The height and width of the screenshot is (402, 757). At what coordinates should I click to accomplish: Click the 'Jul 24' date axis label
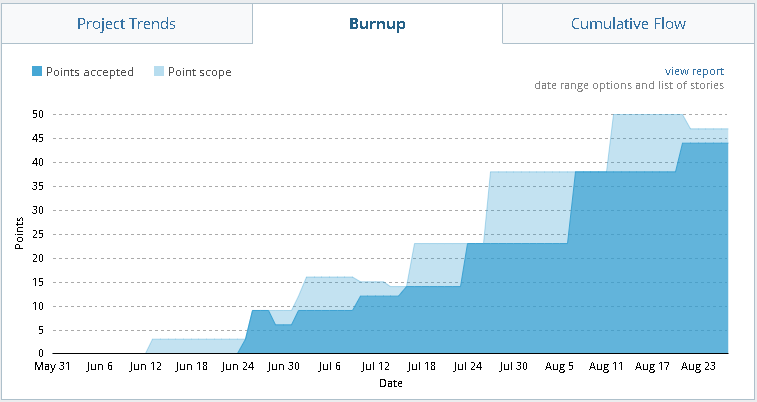coord(467,366)
